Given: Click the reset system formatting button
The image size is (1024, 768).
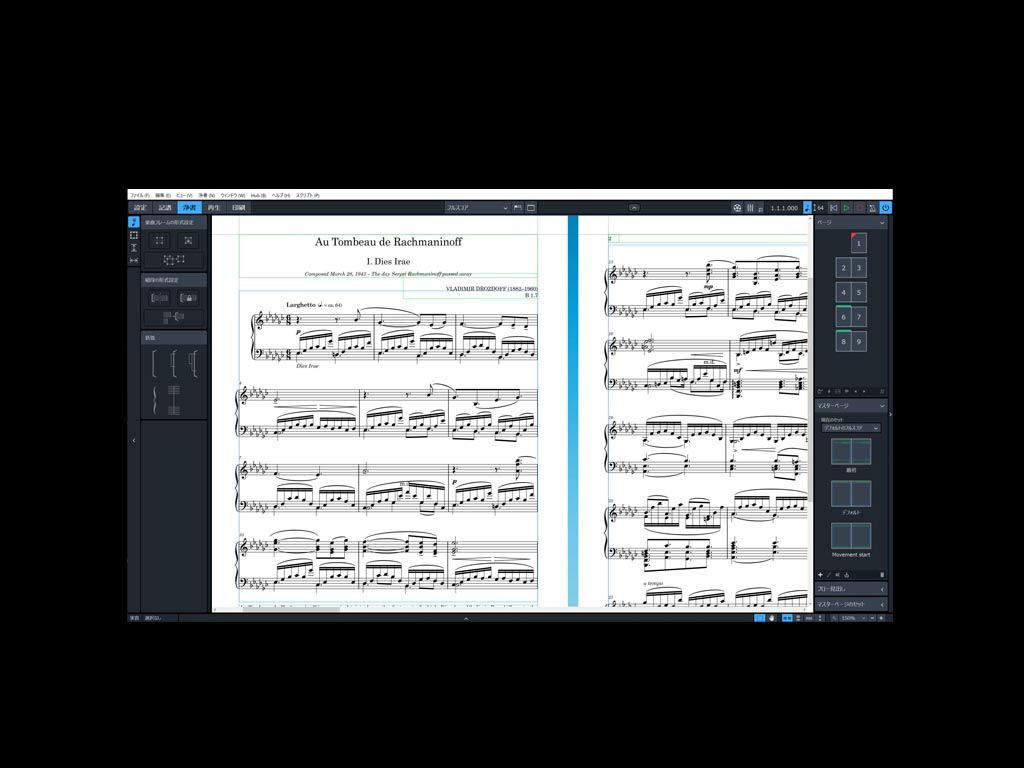Looking at the screenshot, I should 174,317.
